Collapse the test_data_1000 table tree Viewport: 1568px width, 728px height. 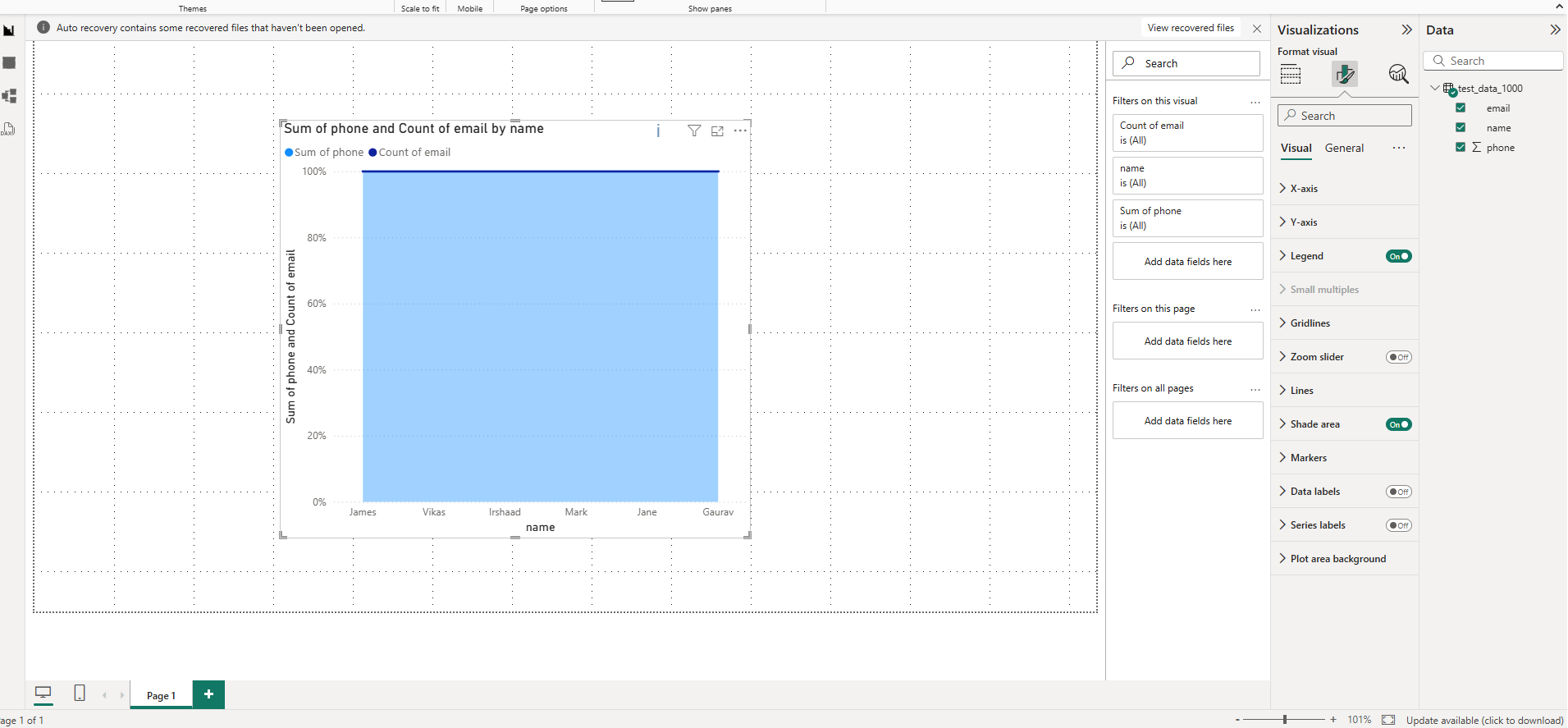(x=1434, y=88)
